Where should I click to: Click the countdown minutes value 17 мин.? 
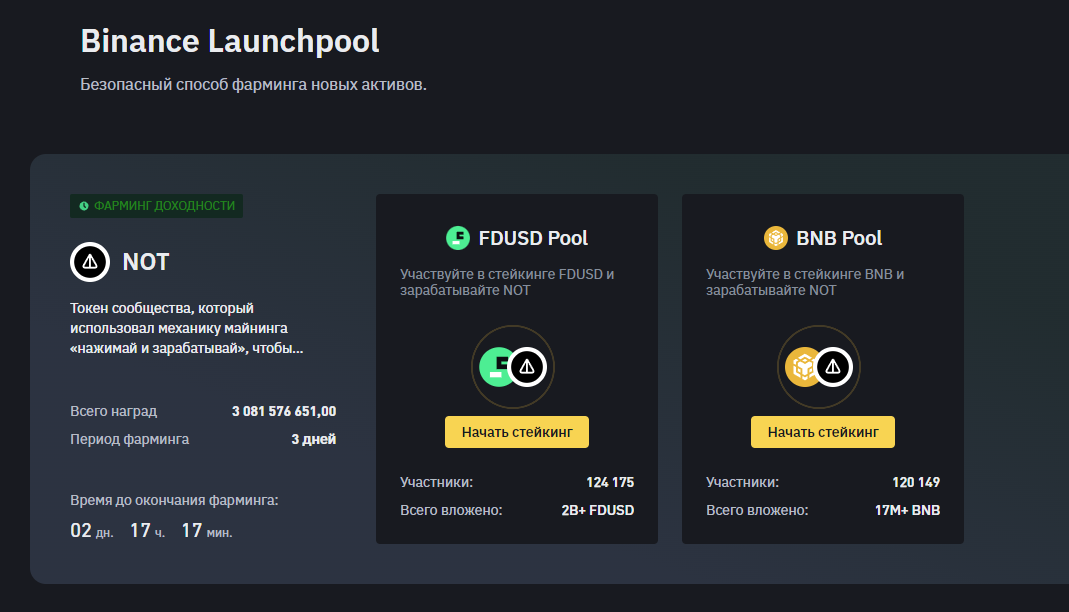[207, 530]
